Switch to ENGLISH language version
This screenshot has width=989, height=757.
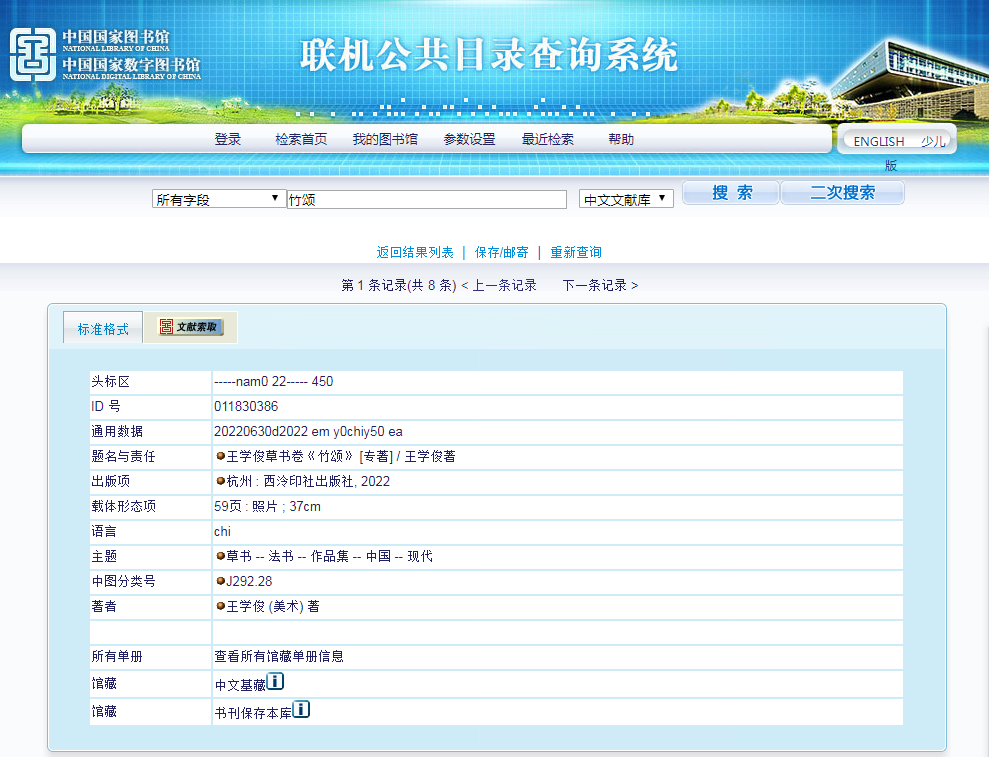tap(878, 141)
